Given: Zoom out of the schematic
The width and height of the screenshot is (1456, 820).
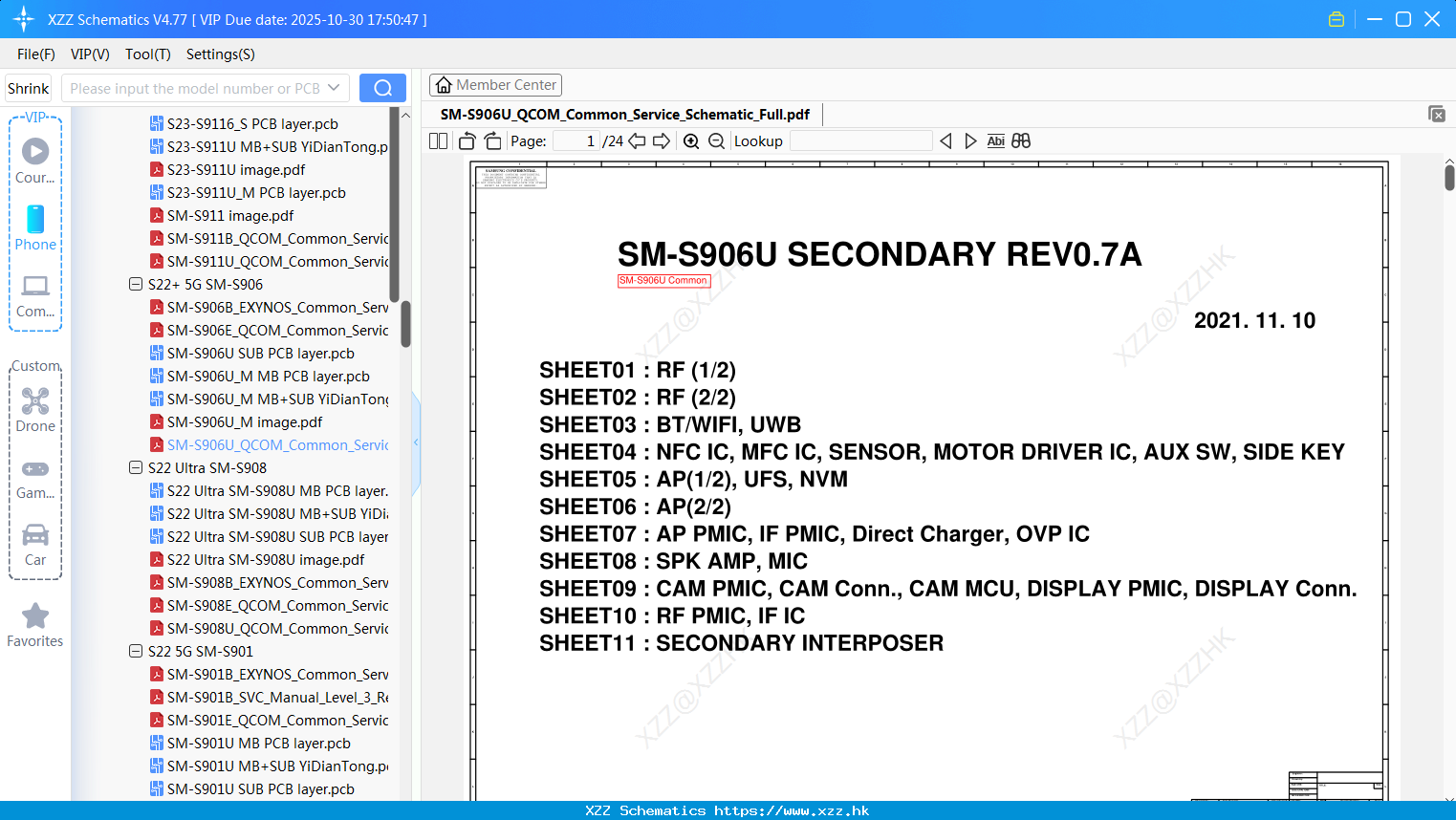Looking at the screenshot, I should [717, 141].
